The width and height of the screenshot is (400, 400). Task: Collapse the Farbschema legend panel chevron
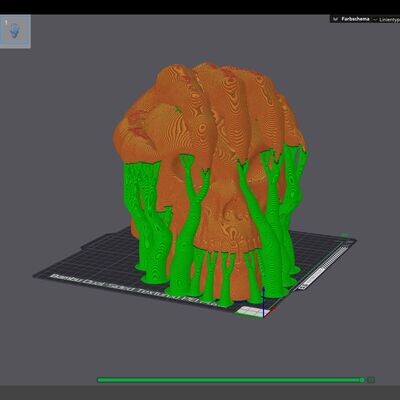pos(336,19)
